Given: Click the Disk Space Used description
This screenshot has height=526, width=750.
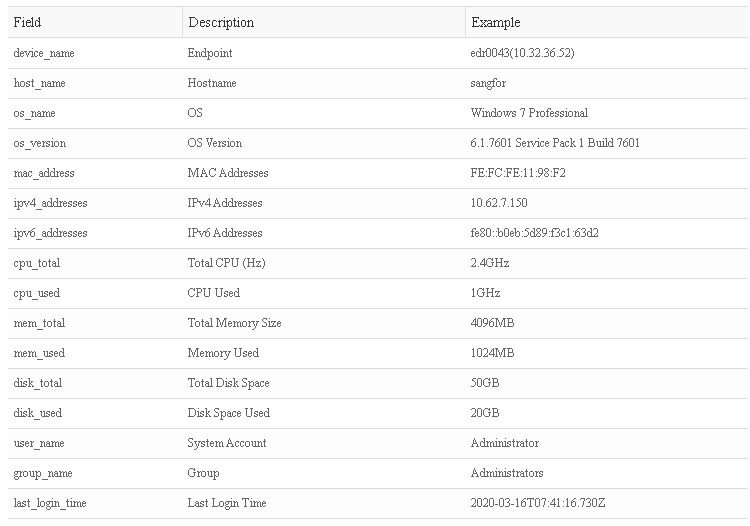Looking at the screenshot, I should 229,413.
